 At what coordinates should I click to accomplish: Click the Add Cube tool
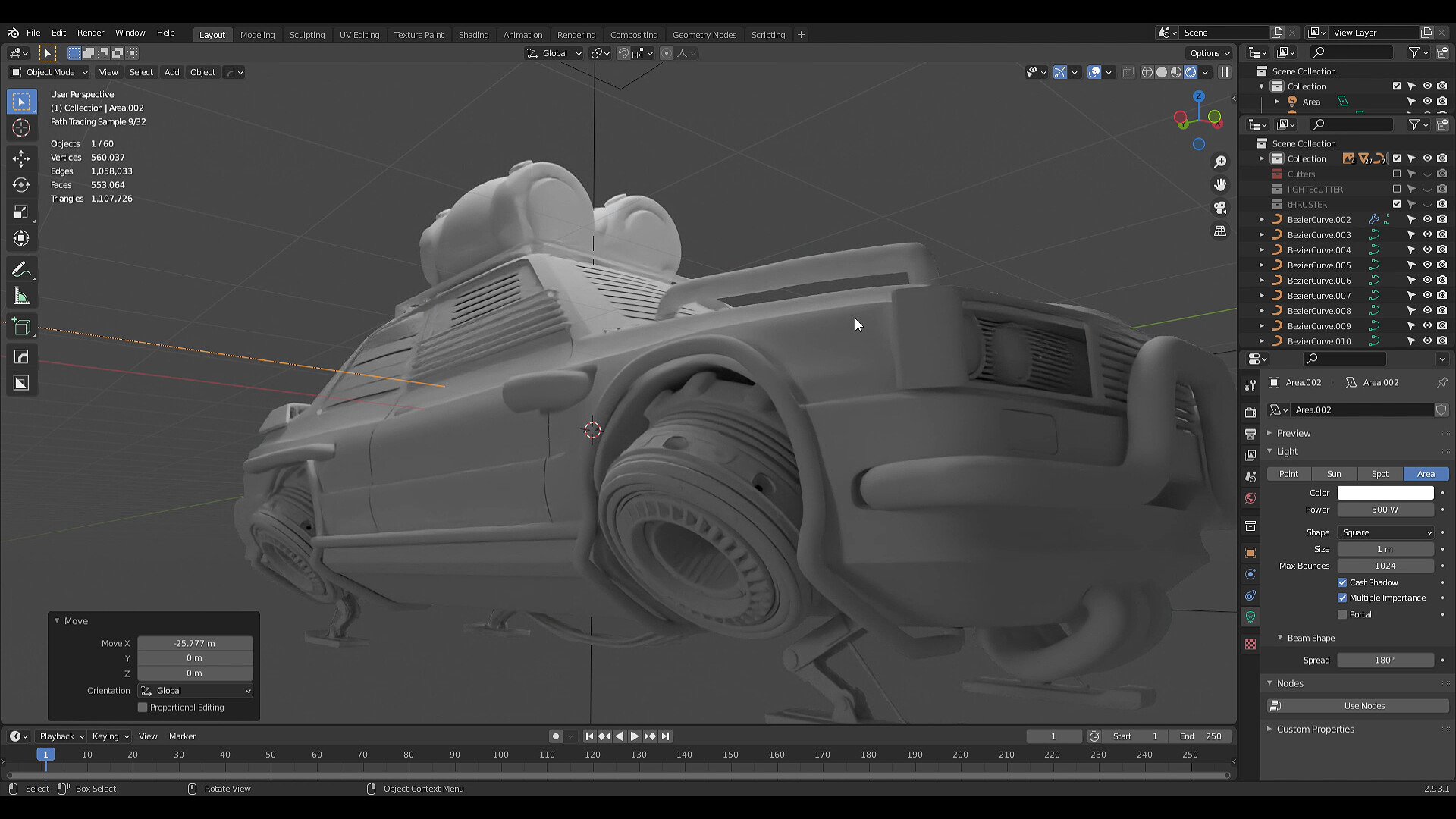click(x=21, y=327)
